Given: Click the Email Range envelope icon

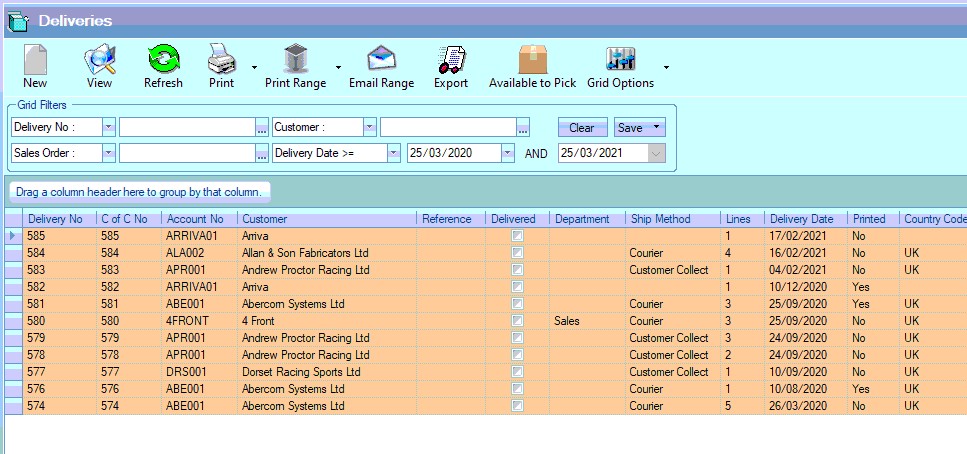Looking at the screenshot, I should (381, 62).
